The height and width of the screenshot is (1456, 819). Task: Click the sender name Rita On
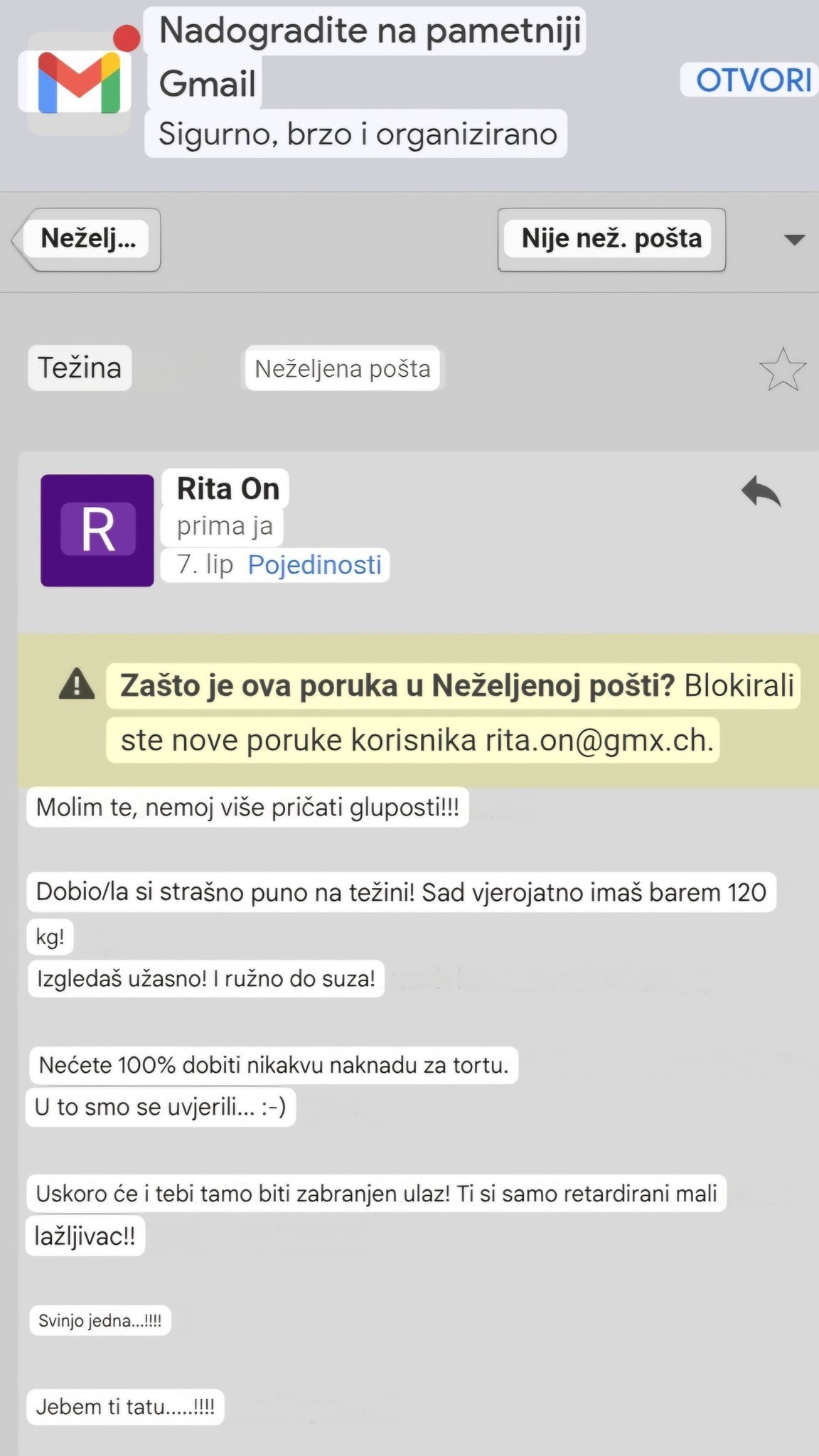(227, 489)
